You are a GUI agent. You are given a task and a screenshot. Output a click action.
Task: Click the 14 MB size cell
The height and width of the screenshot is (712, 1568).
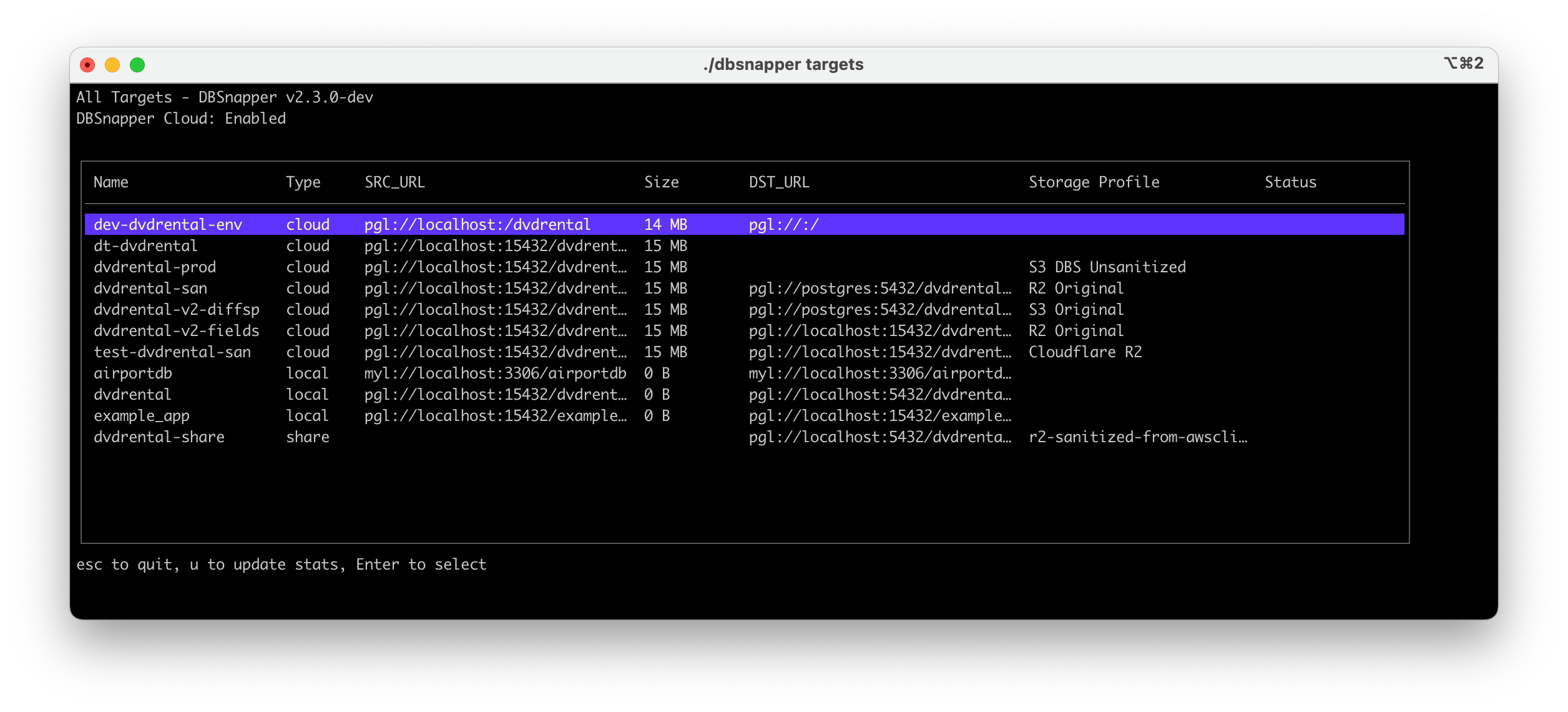(666, 224)
